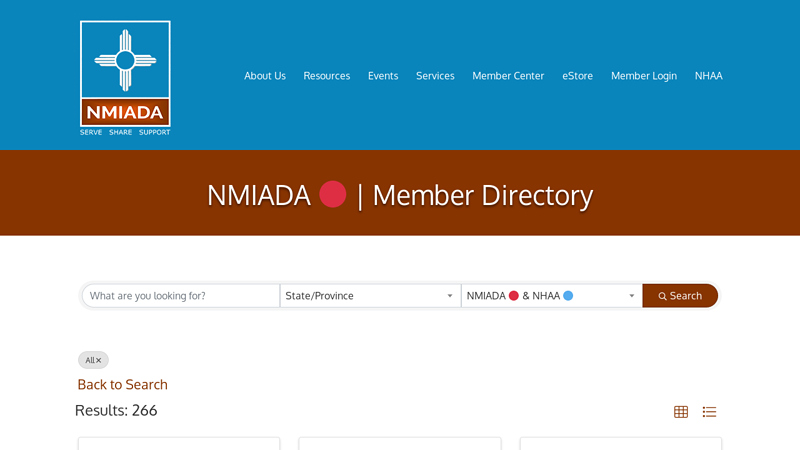
Task: Switch to grid view layout
Action: 681,412
